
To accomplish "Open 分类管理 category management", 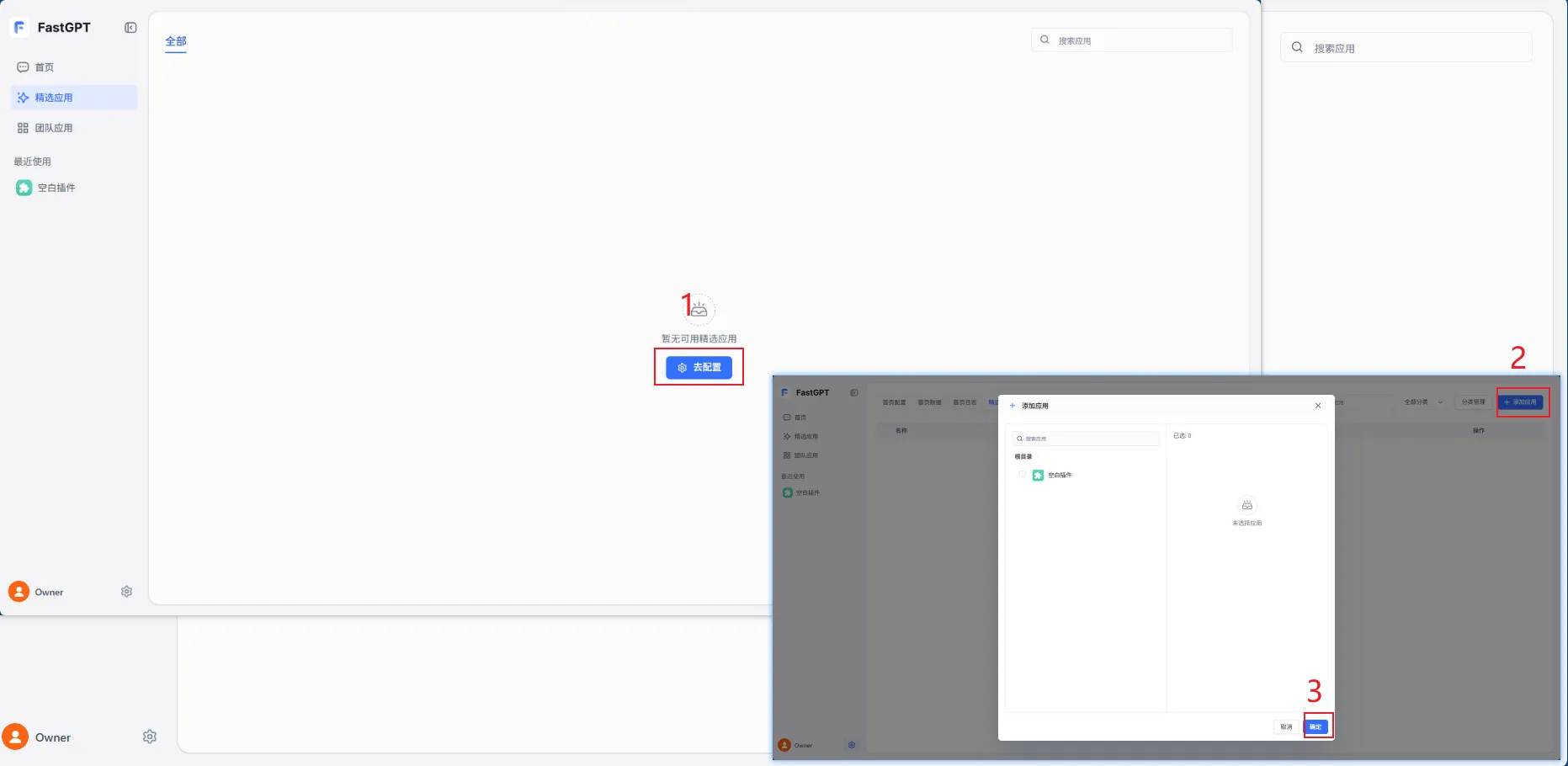I will point(1473,402).
